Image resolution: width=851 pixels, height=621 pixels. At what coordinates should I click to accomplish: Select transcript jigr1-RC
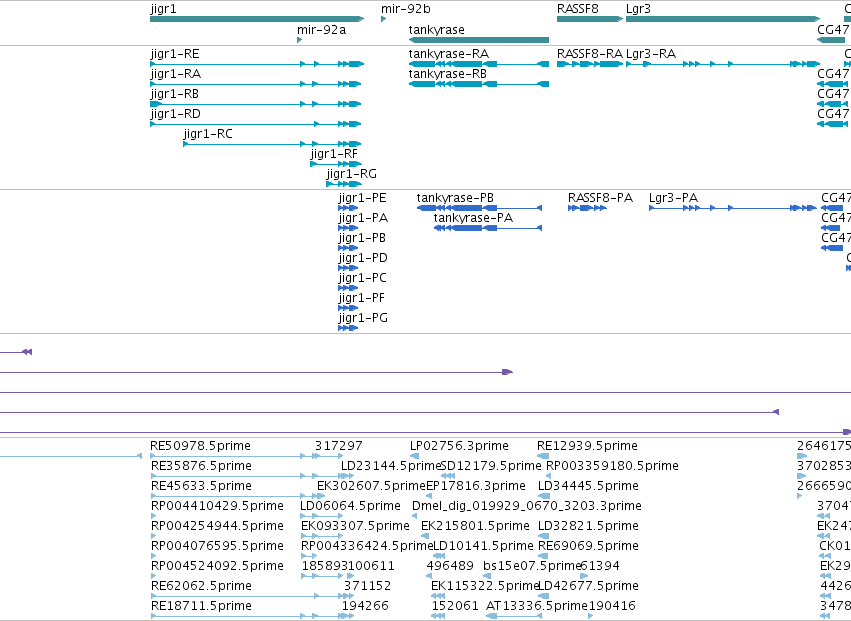(272, 144)
